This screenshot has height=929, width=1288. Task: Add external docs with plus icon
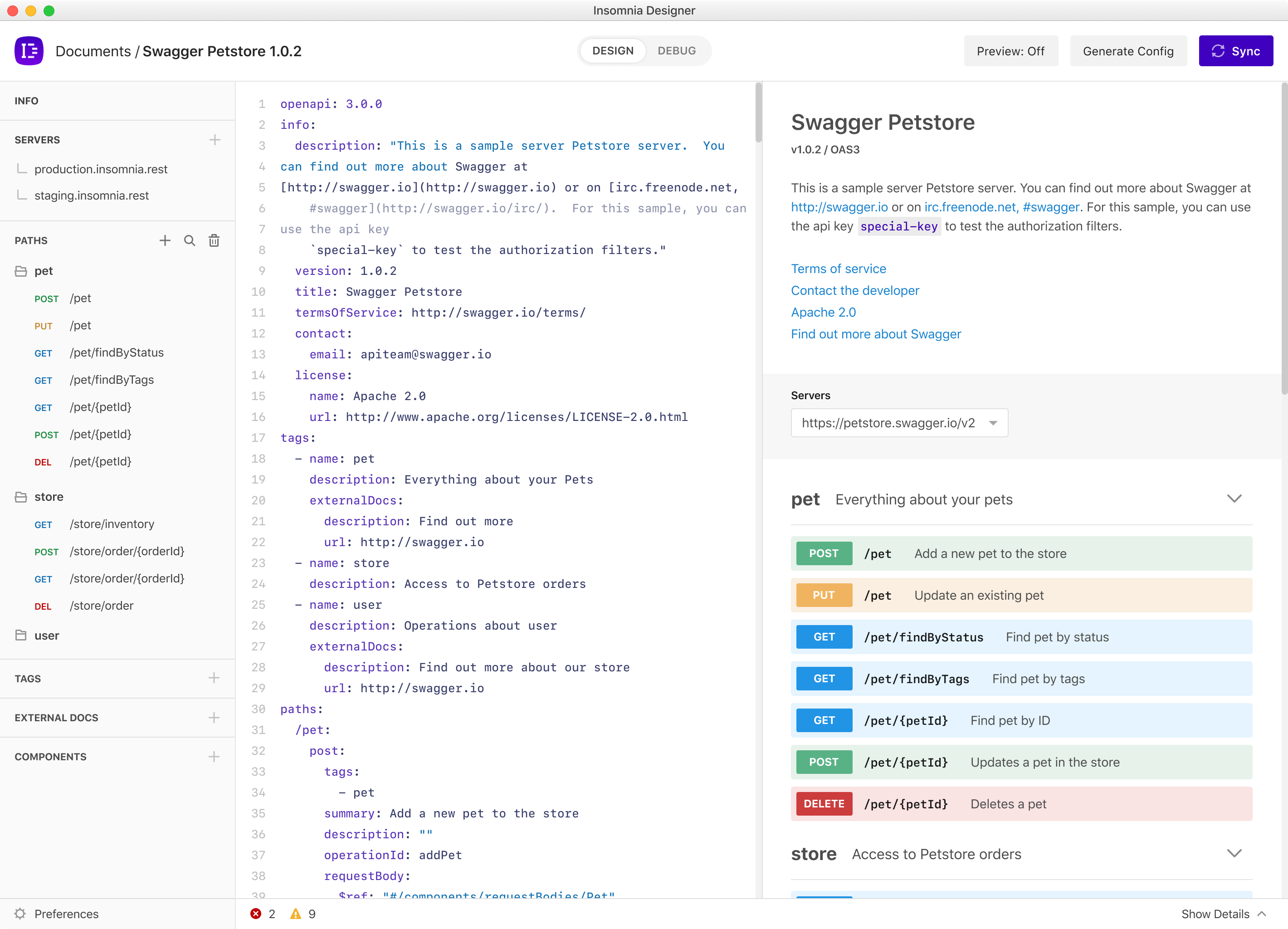coord(214,718)
